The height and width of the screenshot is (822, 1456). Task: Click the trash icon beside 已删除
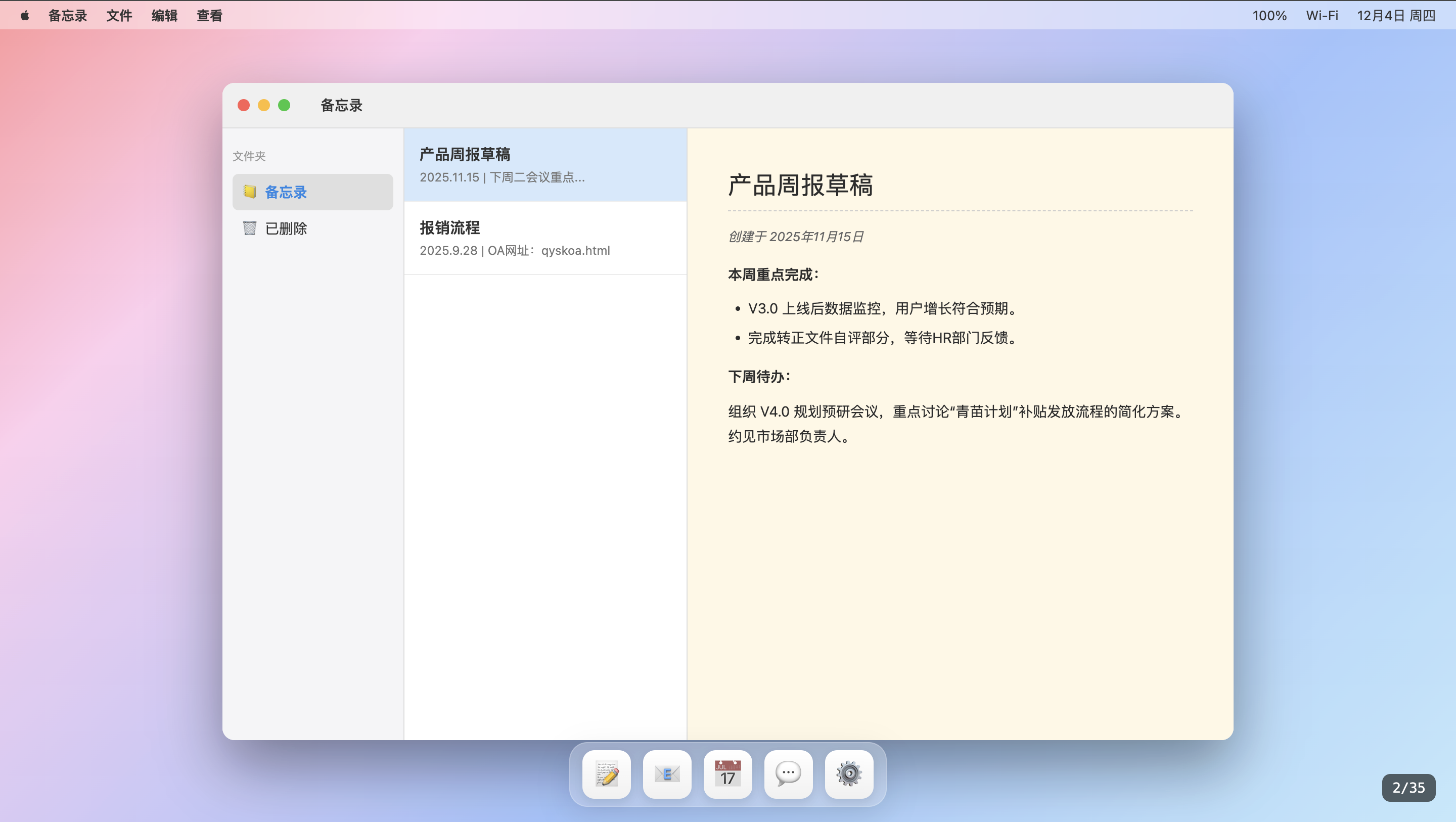(249, 228)
